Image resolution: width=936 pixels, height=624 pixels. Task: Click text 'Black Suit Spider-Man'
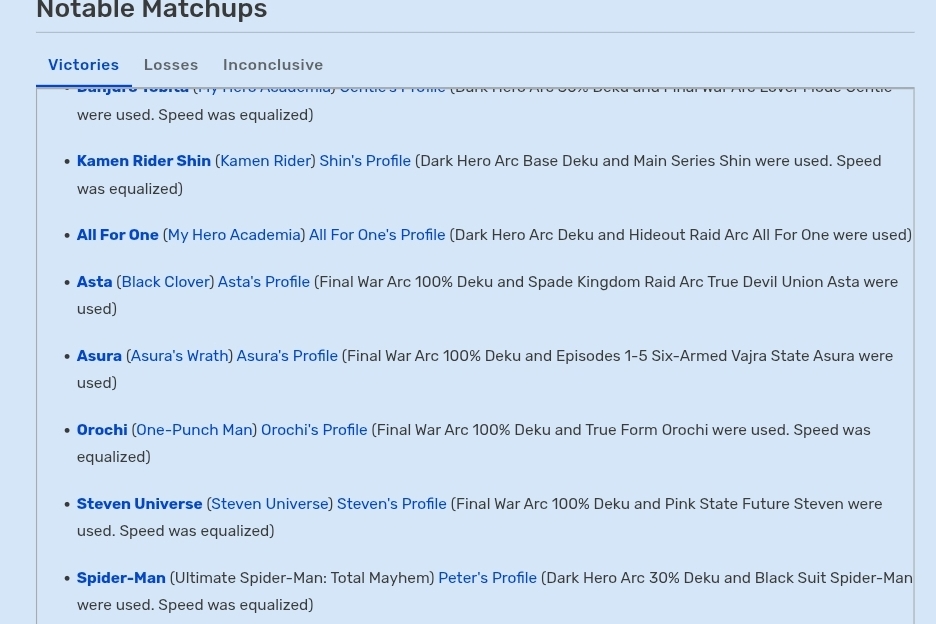click(833, 577)
